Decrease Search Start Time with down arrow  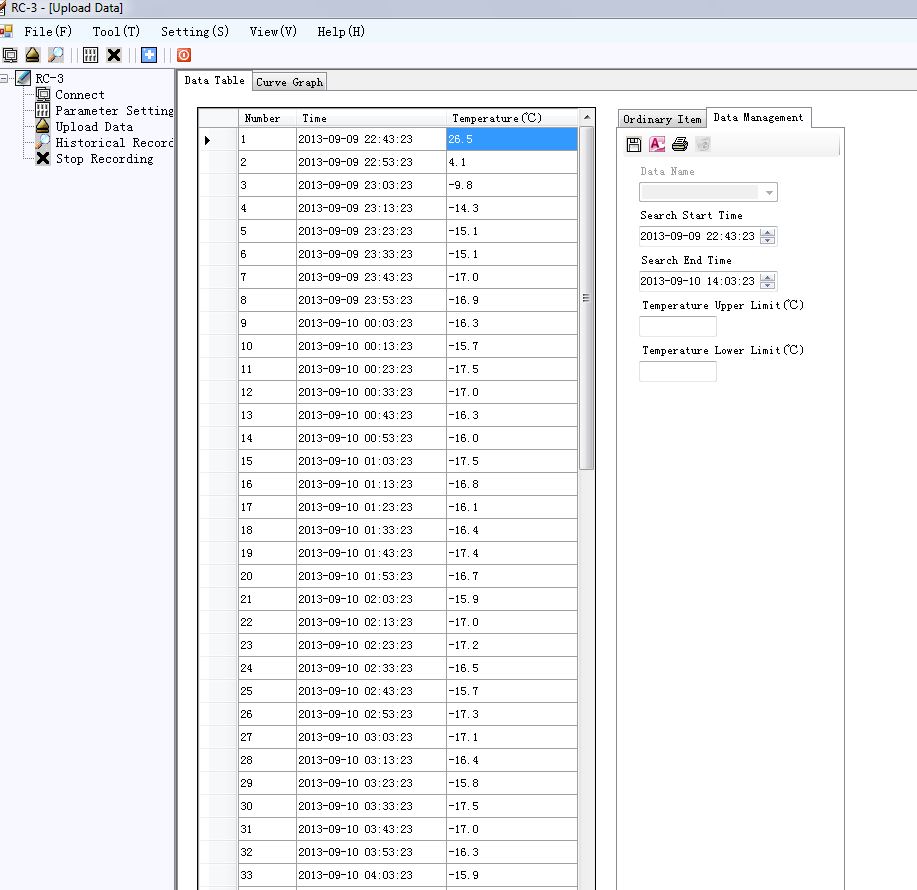768,240
